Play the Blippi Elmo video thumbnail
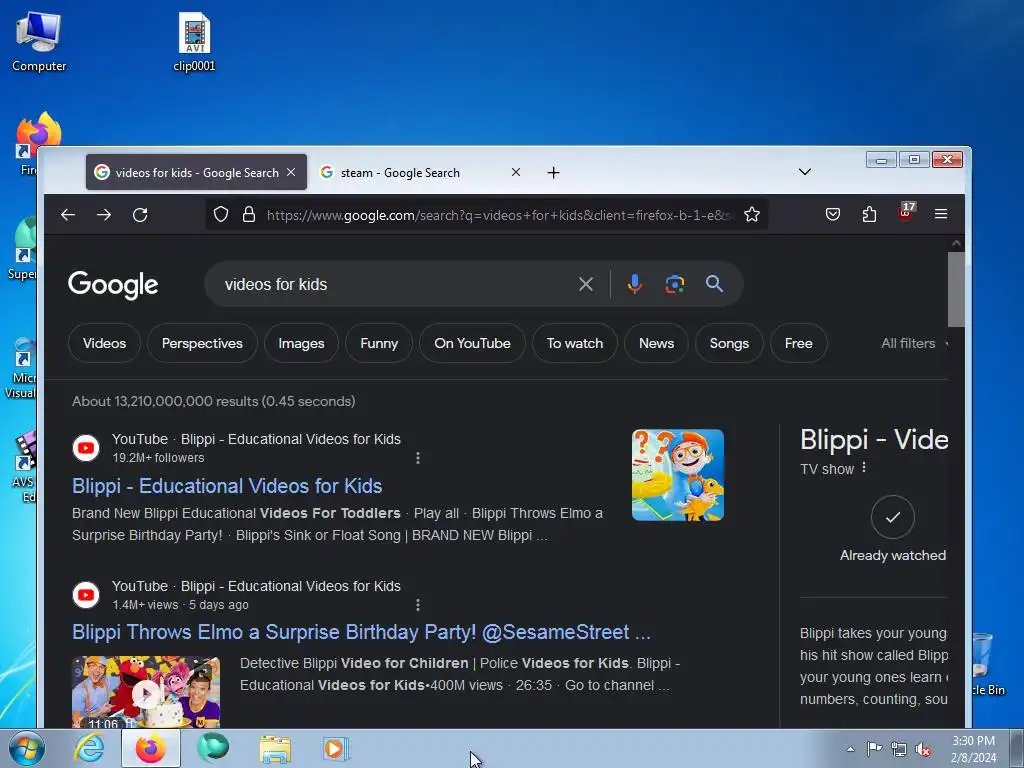The width and height of the screenshot is (1024, 768). coord(146,692)
